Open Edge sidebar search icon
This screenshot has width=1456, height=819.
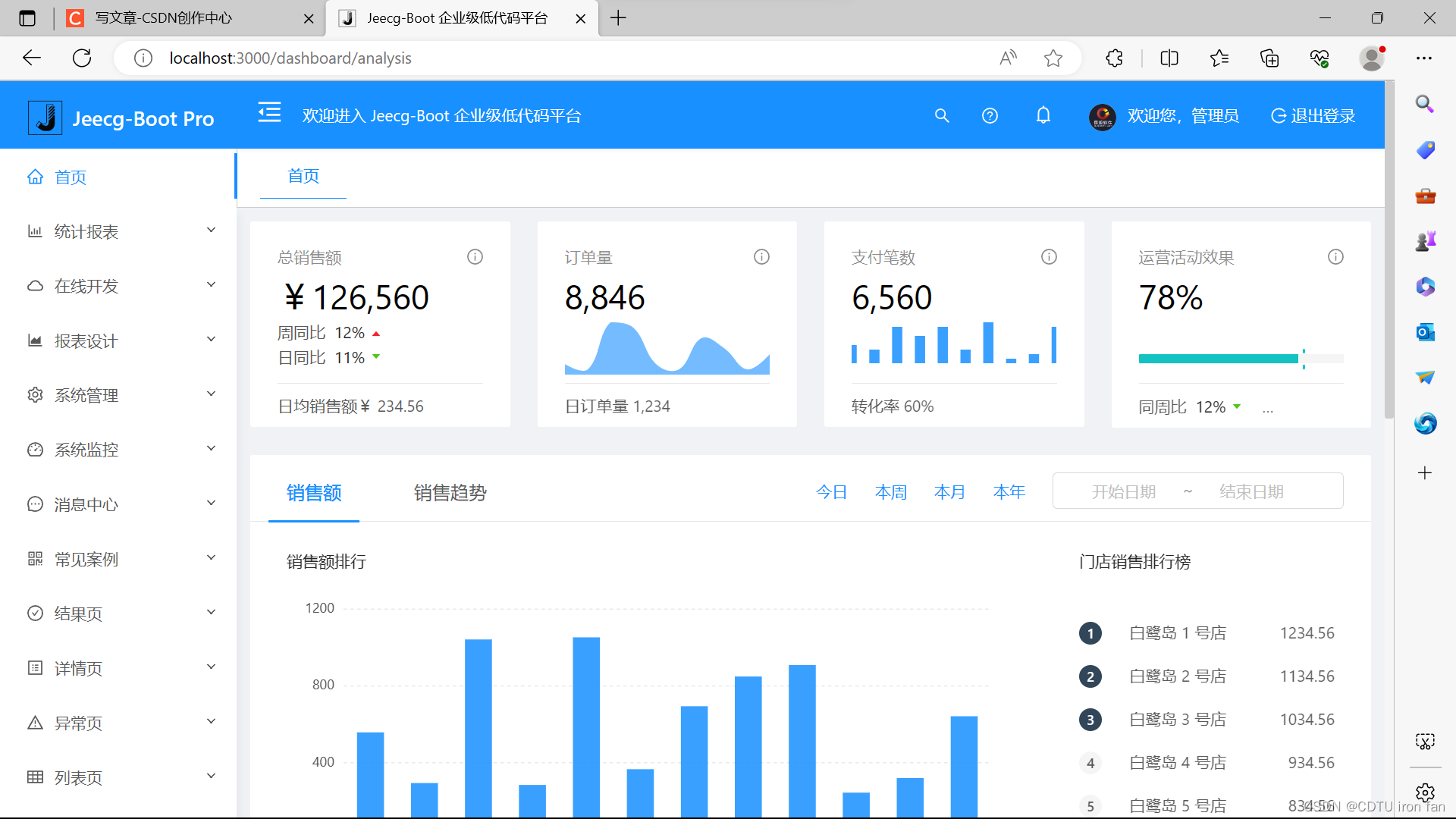click(x=1425, y=104)
